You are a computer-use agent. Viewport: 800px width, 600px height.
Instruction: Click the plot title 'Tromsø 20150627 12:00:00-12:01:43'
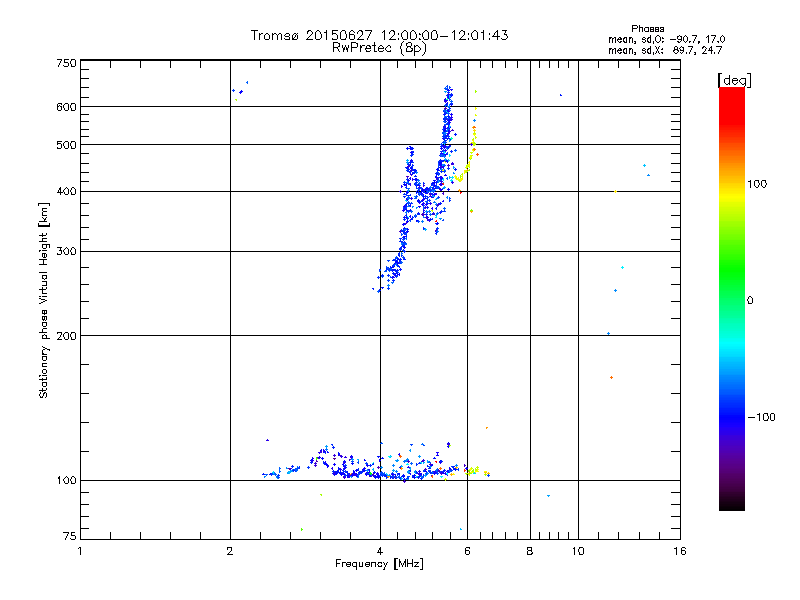coord(379,35)
